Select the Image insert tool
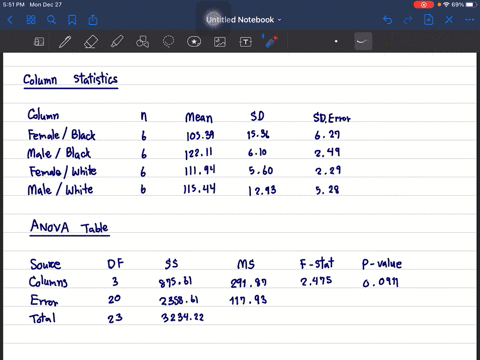 pyautogui.click(x=220, y=42)
